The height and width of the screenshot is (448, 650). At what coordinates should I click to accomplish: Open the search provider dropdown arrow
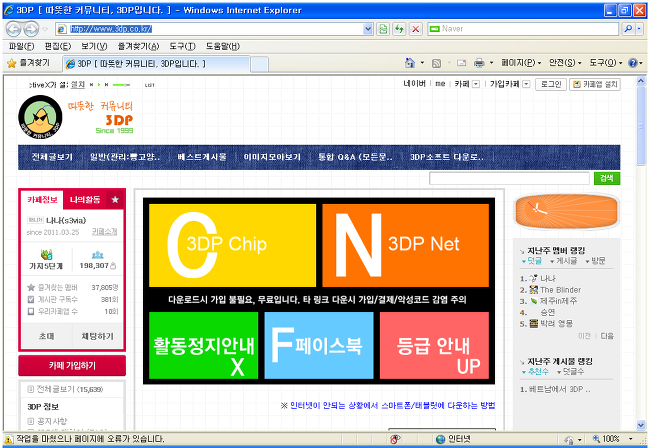640,29
